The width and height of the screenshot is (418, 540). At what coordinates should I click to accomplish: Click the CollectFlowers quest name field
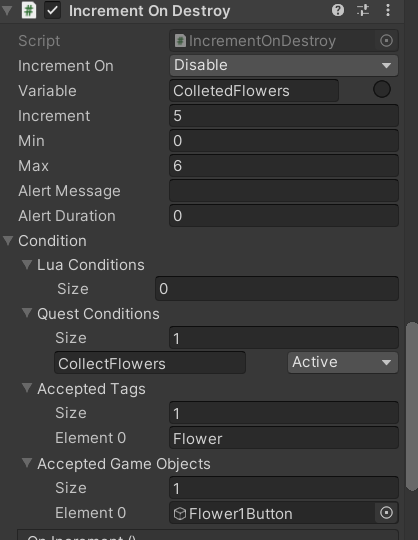tap(150, 363)
